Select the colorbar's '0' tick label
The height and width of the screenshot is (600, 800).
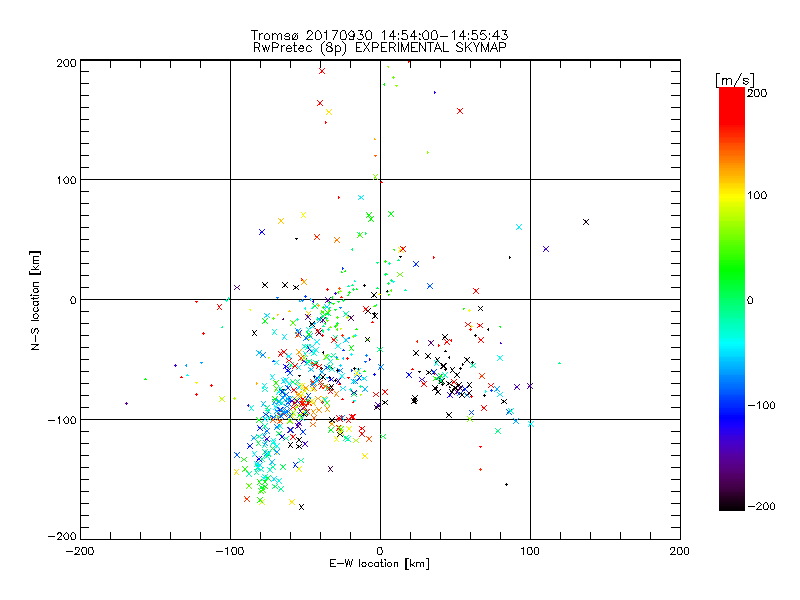point(750,300)
